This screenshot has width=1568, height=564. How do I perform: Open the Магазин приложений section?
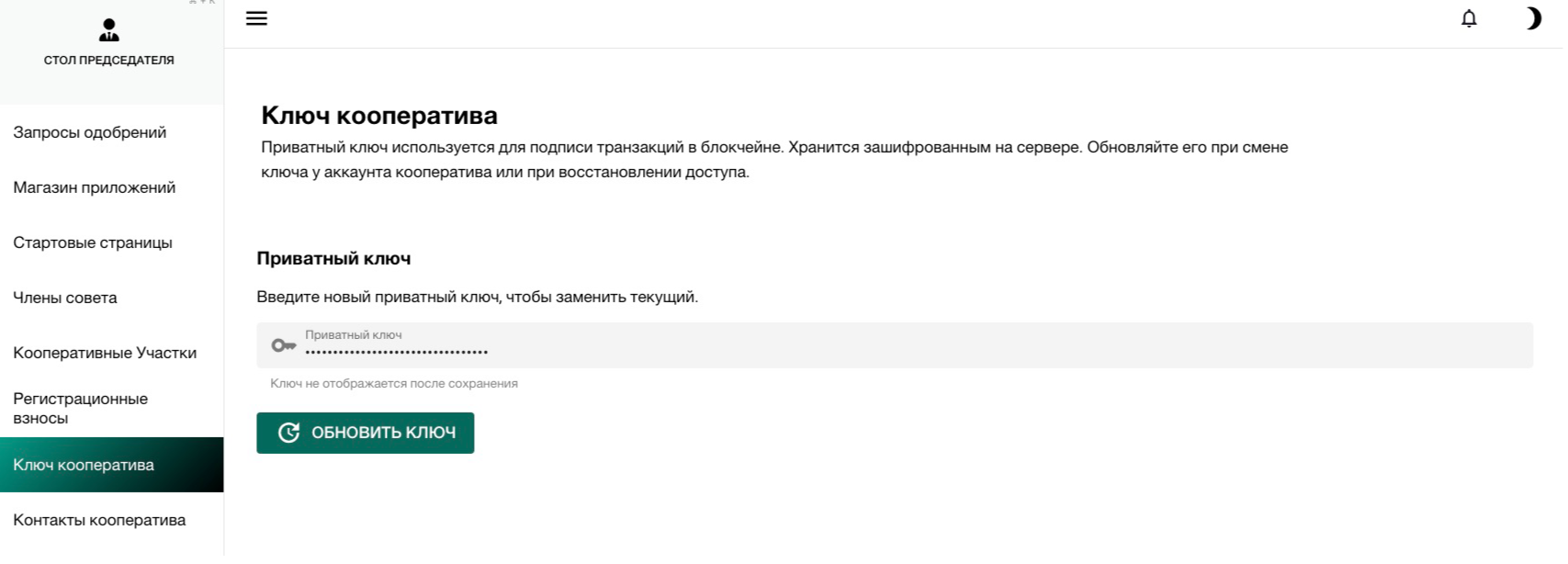[x=95, y=187]
